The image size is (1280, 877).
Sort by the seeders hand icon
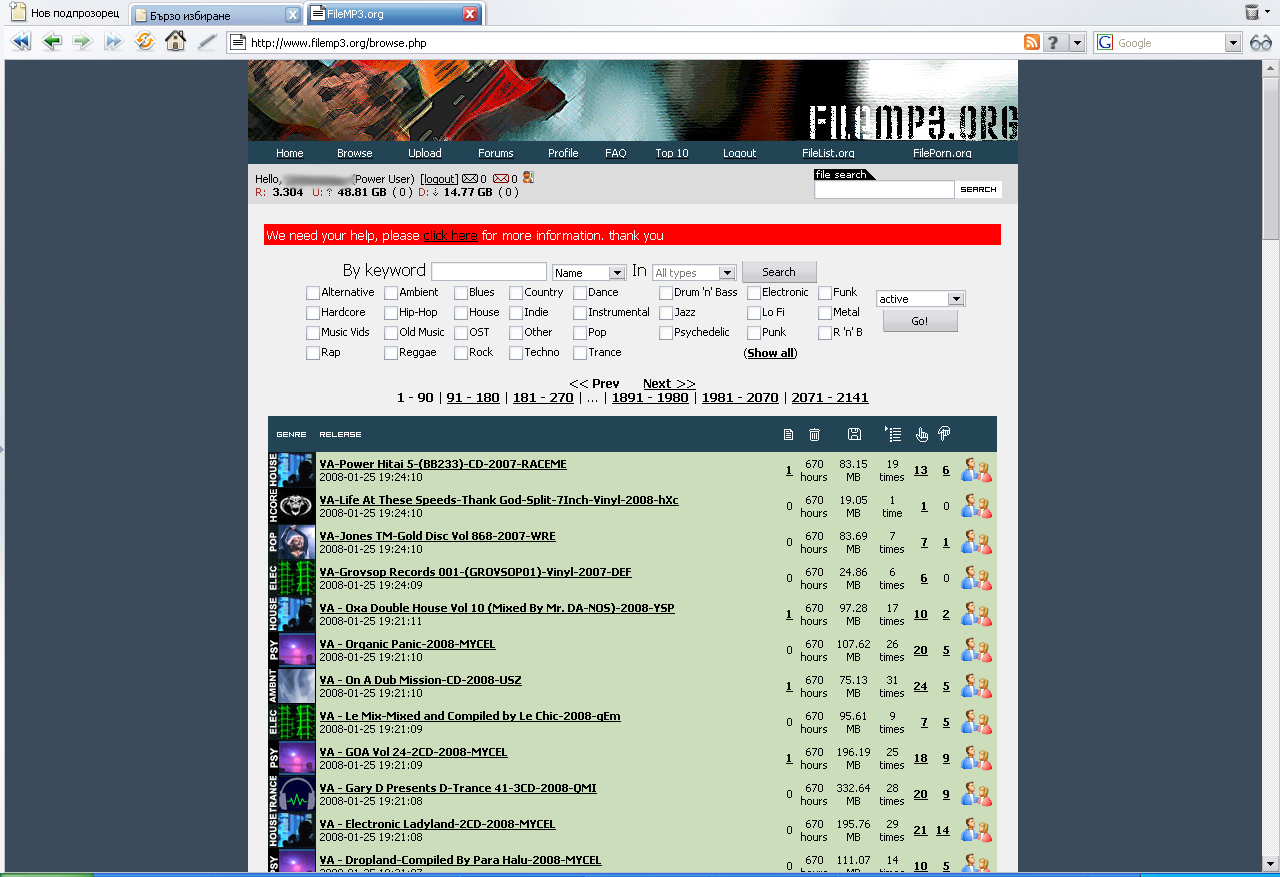pos(922,434)
